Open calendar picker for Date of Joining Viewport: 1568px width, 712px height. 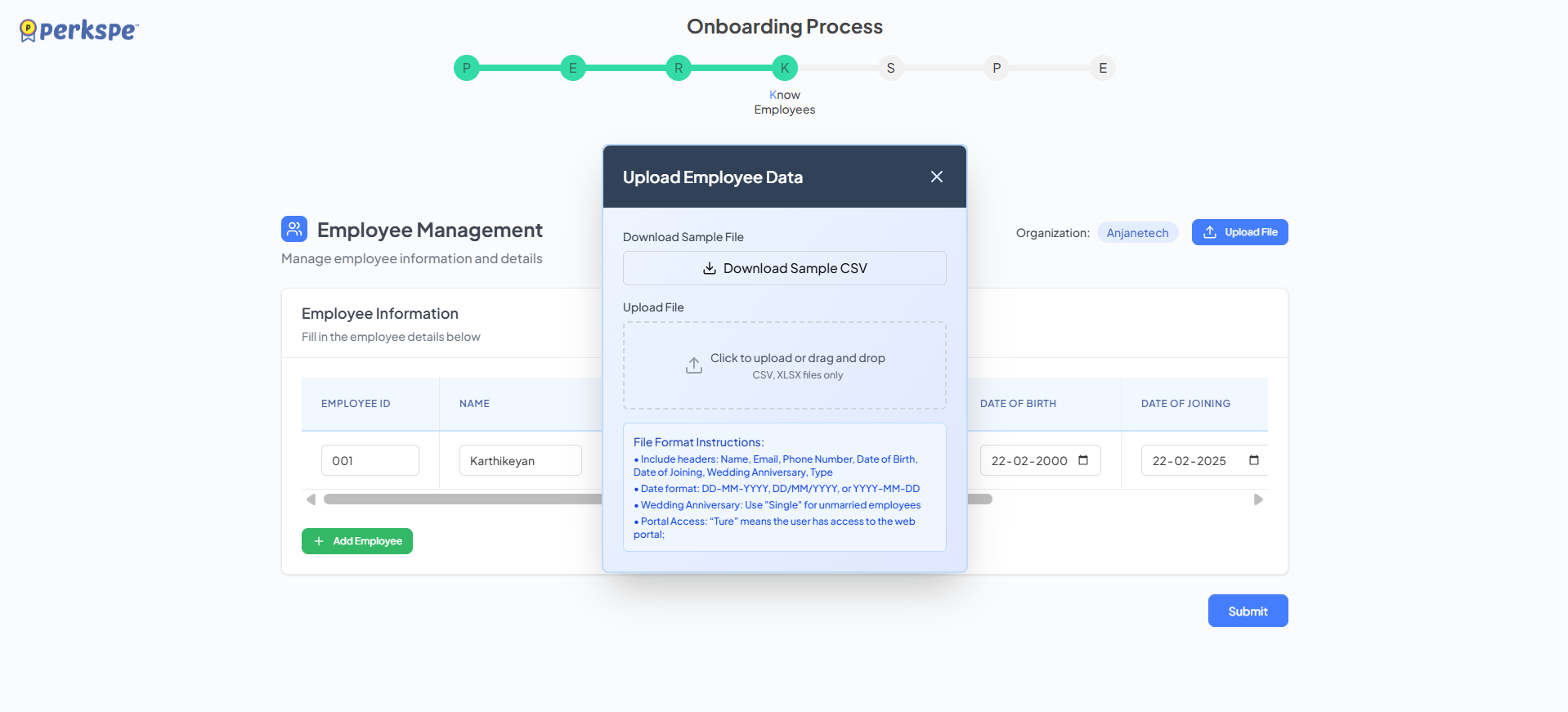[1253, 460]
